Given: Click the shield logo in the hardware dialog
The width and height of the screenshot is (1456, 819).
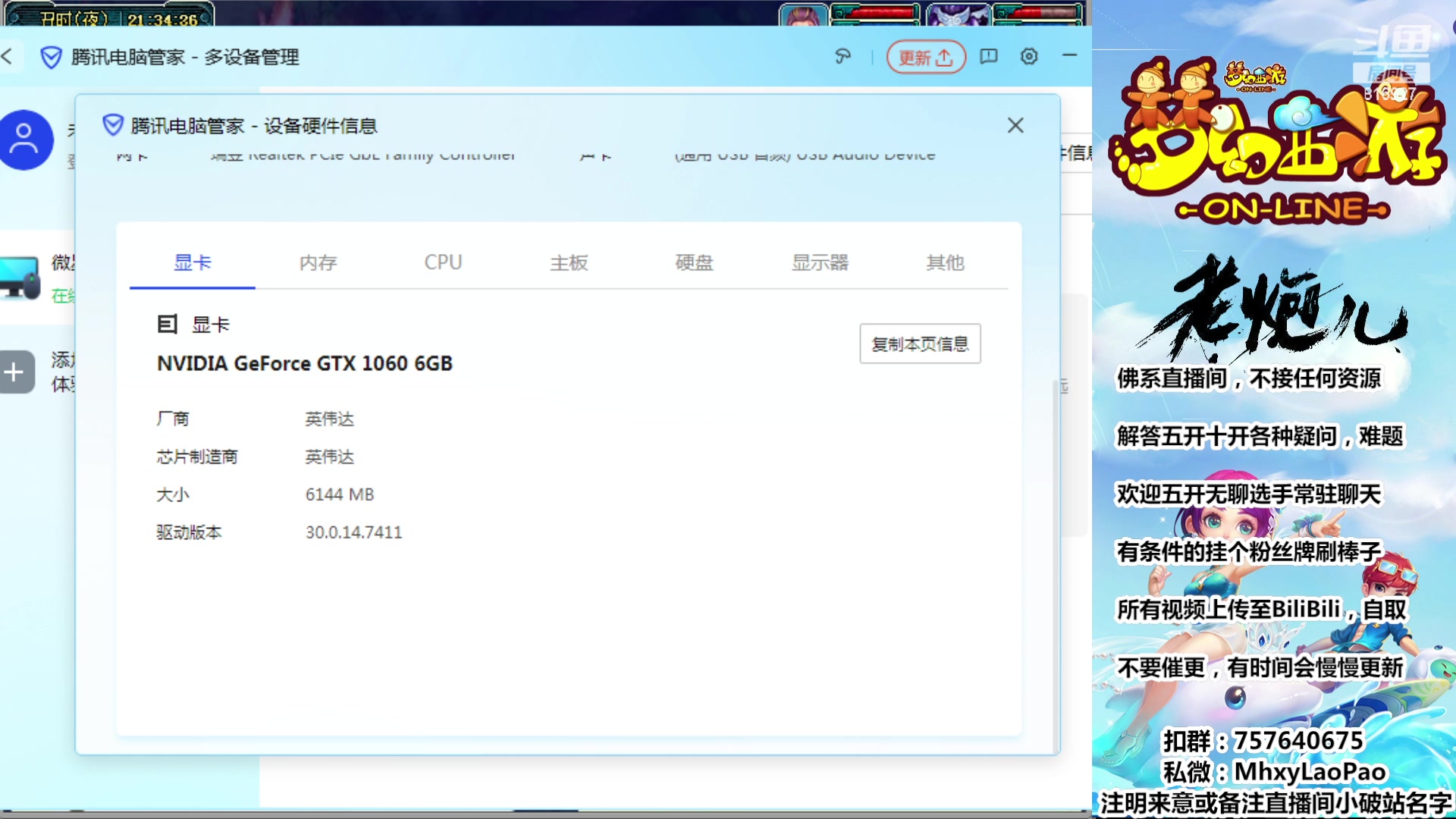Looking at the screenshot, I should tap(113, 124).
